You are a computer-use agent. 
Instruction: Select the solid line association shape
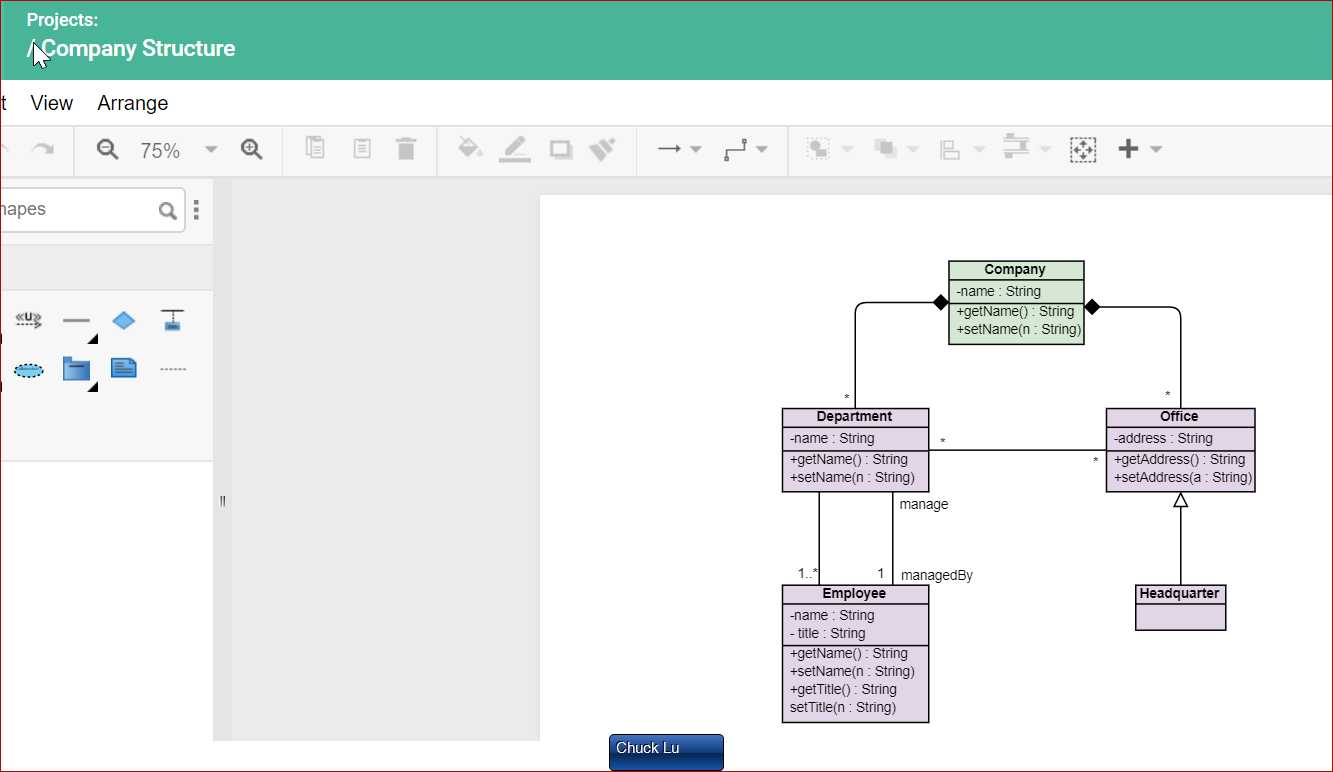click(x=77, y=321)
